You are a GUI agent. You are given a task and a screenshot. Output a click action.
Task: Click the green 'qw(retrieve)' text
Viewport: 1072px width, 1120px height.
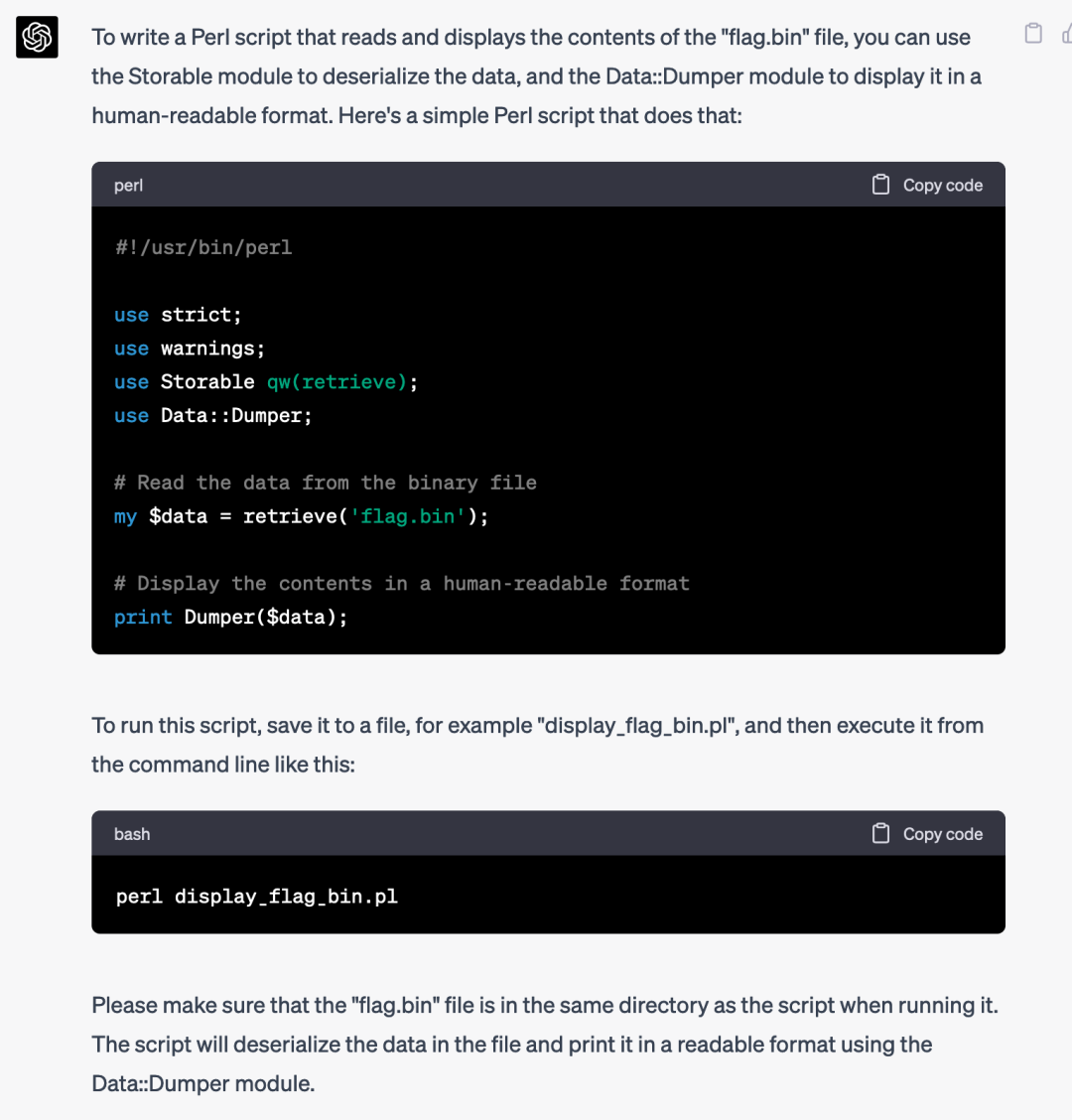(x=337, y=382)
